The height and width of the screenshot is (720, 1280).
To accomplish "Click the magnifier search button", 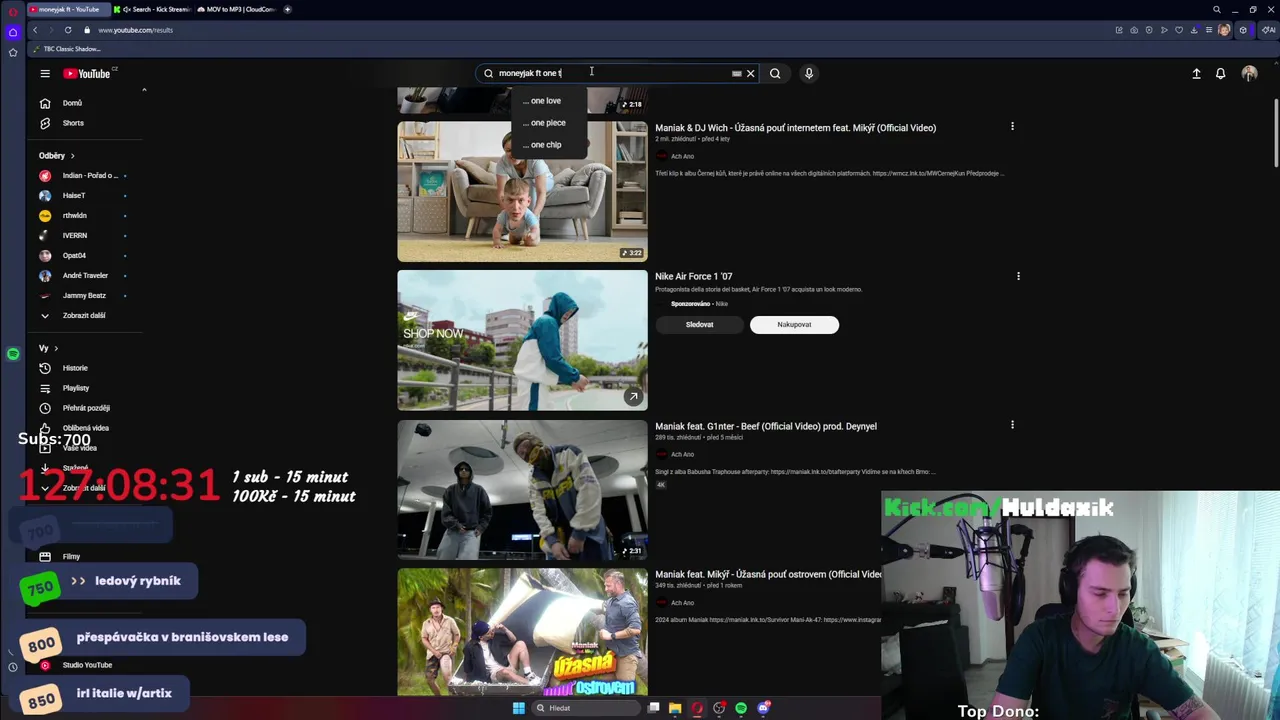I will (775, 73).
